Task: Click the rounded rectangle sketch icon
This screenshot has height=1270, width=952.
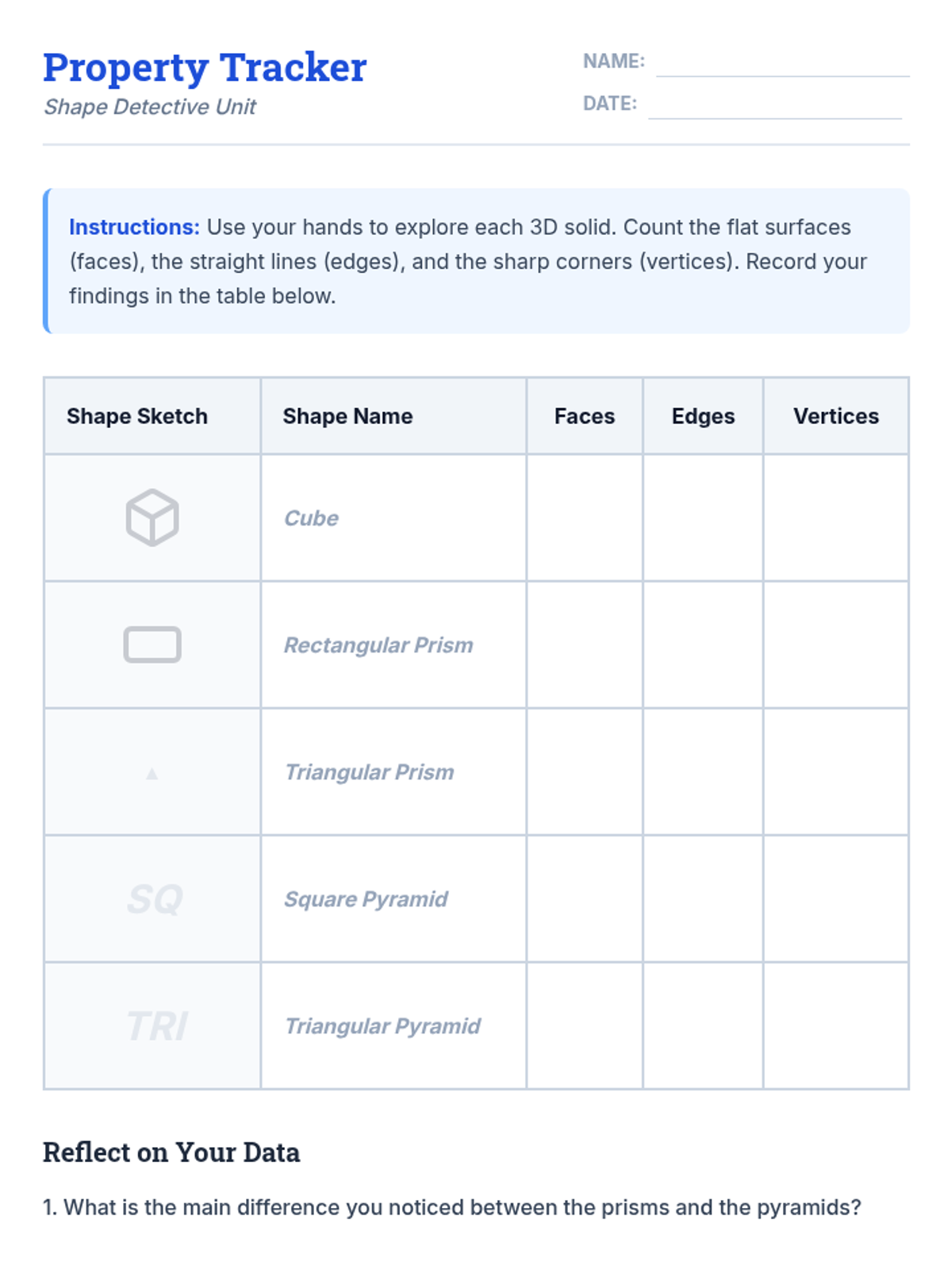Action: coord(152,645)
